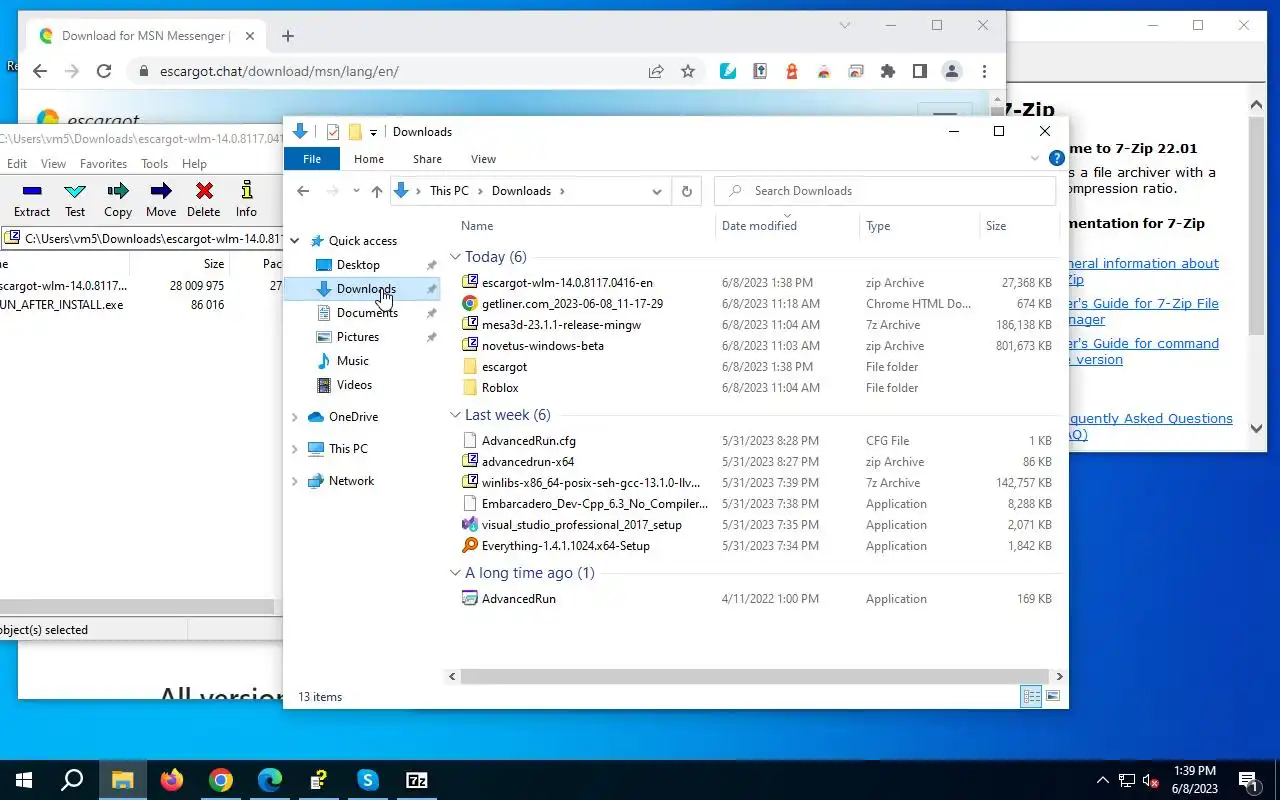The image size is (1280, 800).
Task: Click the Properties icon in Explorer title bar
Action: click(x=333, y=132)
